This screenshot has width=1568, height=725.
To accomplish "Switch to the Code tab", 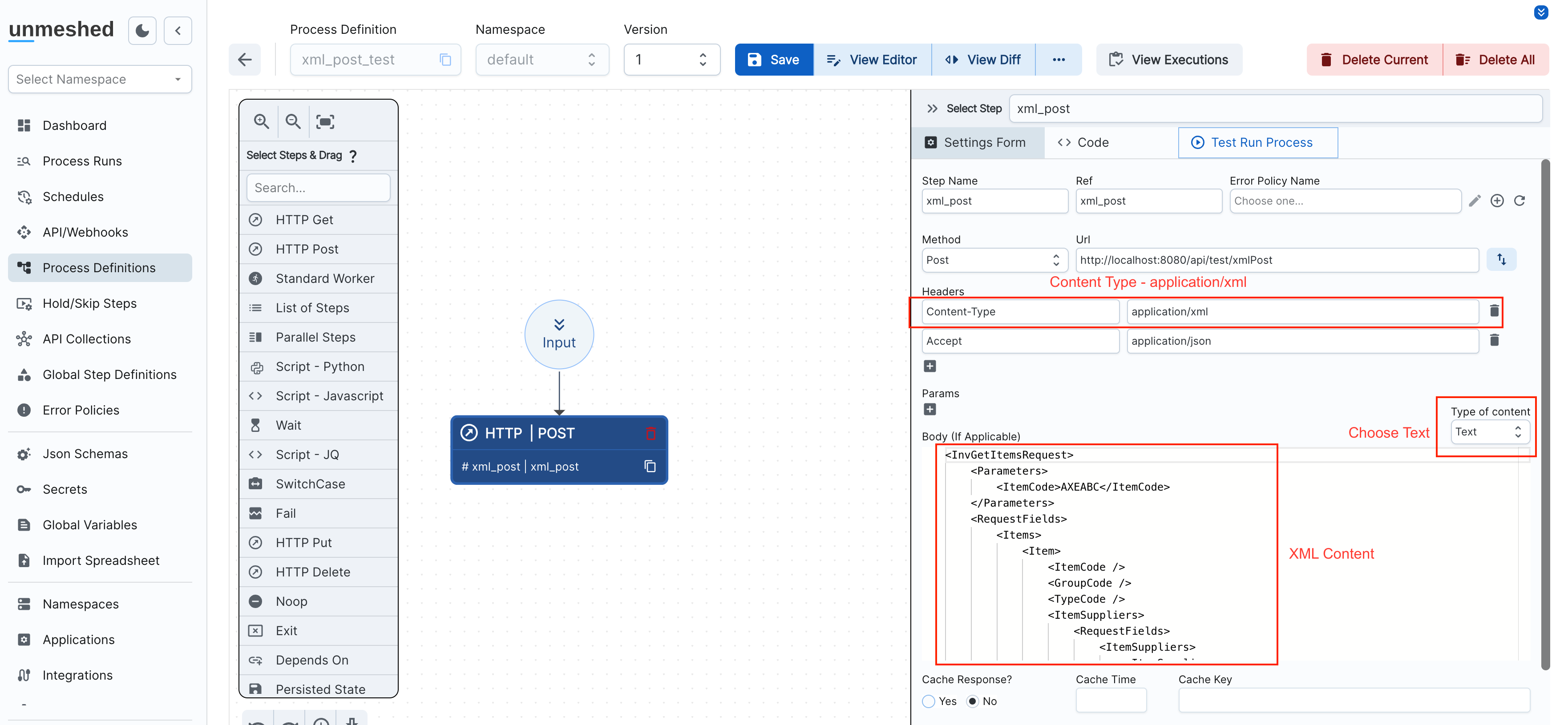I will pyautogui.click(x=1083, y=142).
